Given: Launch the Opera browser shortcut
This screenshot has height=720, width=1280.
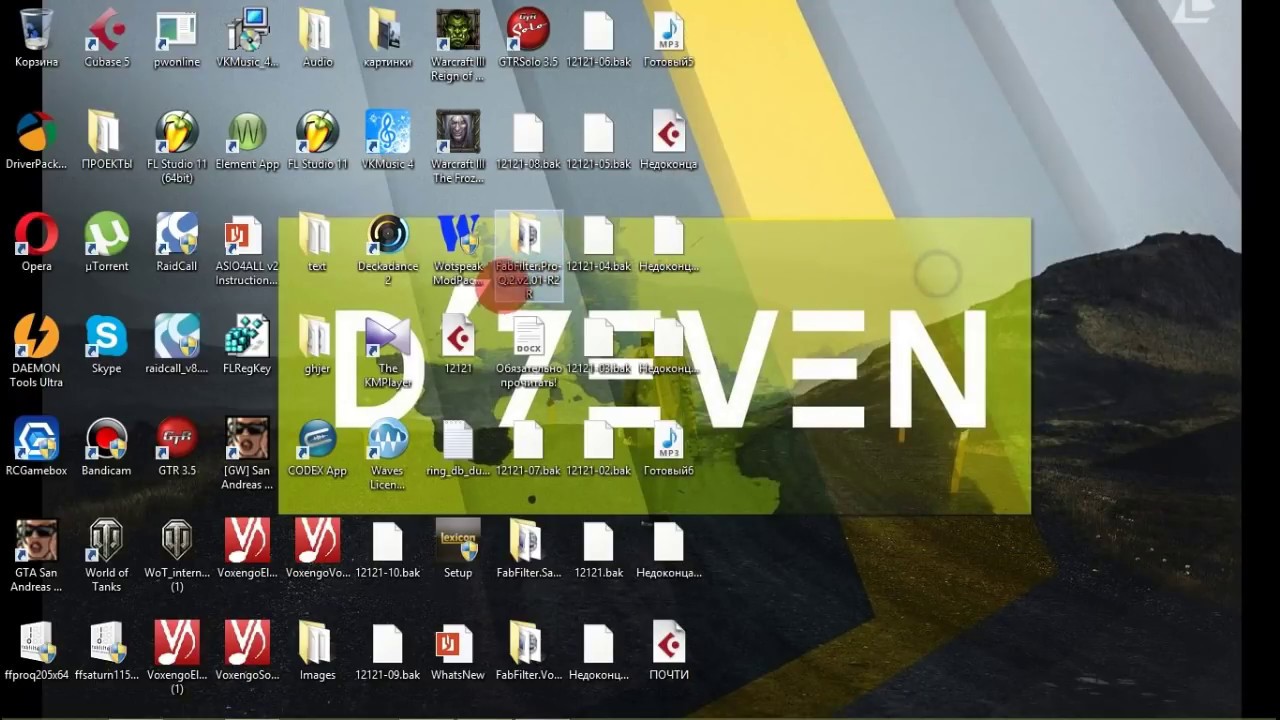Looking at the screenshot, I should (36, 242).
